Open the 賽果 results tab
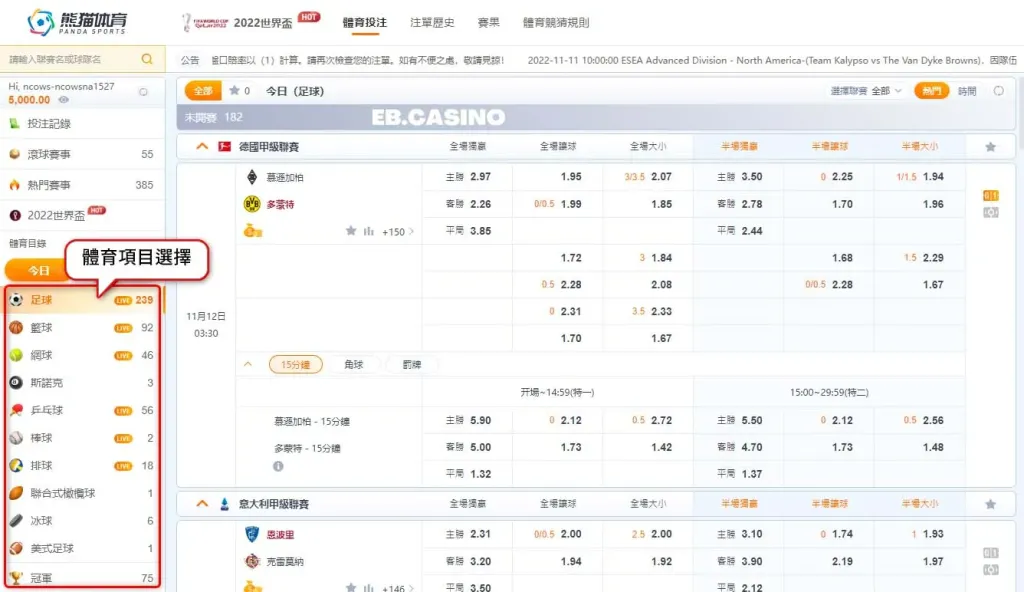 click(x=488, y=22)
